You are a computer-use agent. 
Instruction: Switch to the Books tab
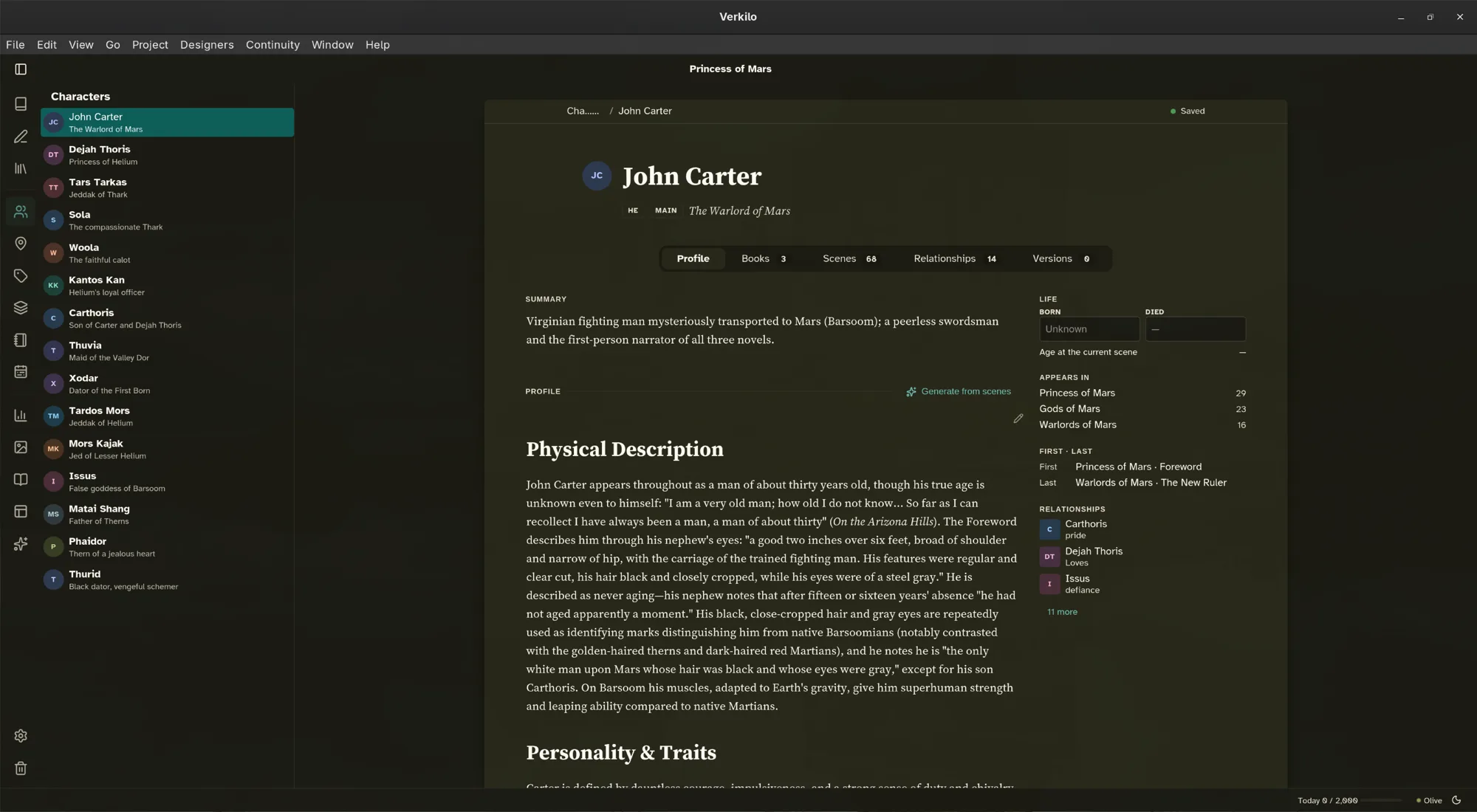coord(764,259)
